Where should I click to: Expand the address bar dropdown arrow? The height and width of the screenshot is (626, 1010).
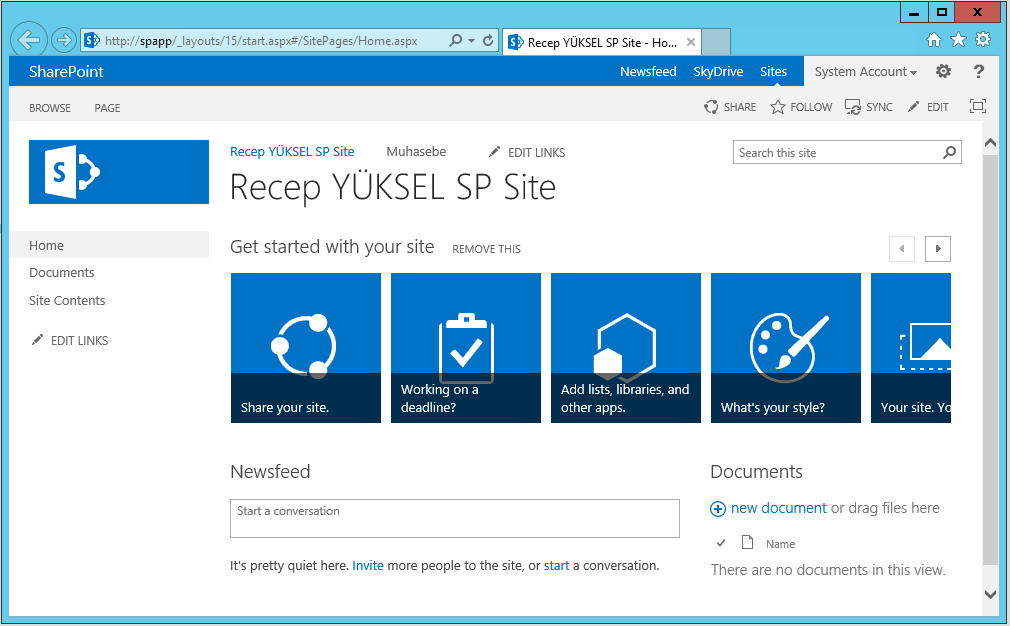pyautogui.click(x=472, y=41)
